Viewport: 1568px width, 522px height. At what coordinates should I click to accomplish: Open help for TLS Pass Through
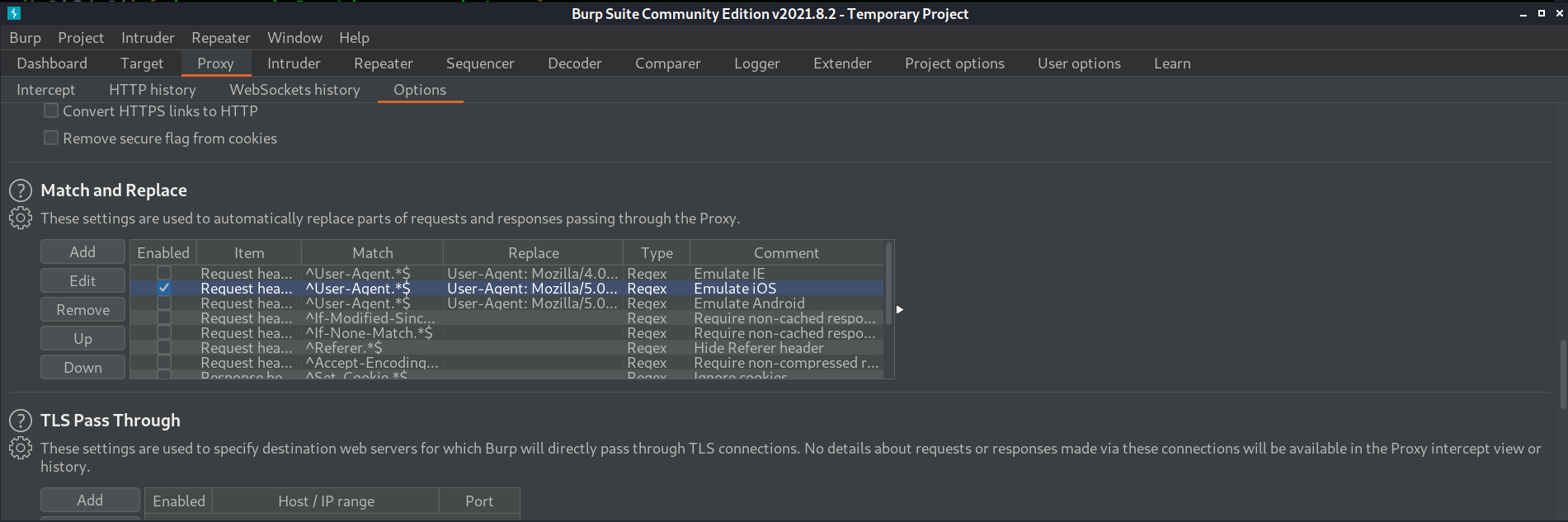(21, 421)
